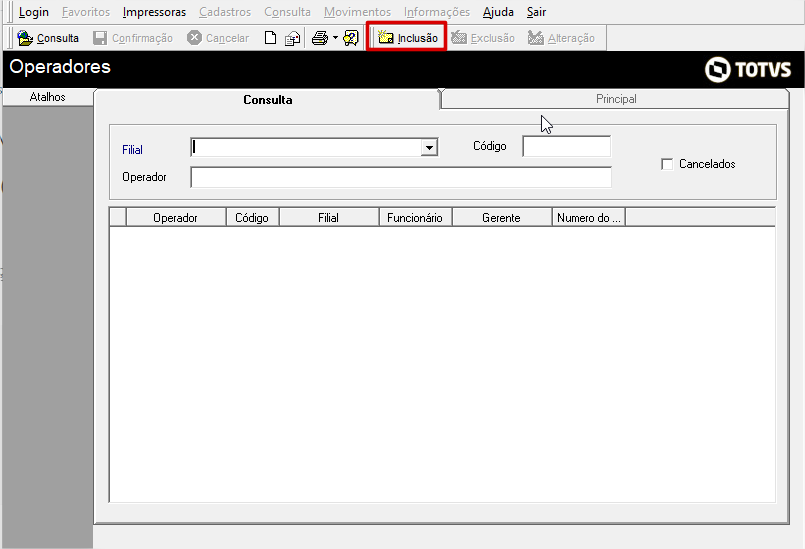Image resolution: width=805 pixels, height=549 pixels.
Task: Open the Login menu
Action: tap(34, 12)
